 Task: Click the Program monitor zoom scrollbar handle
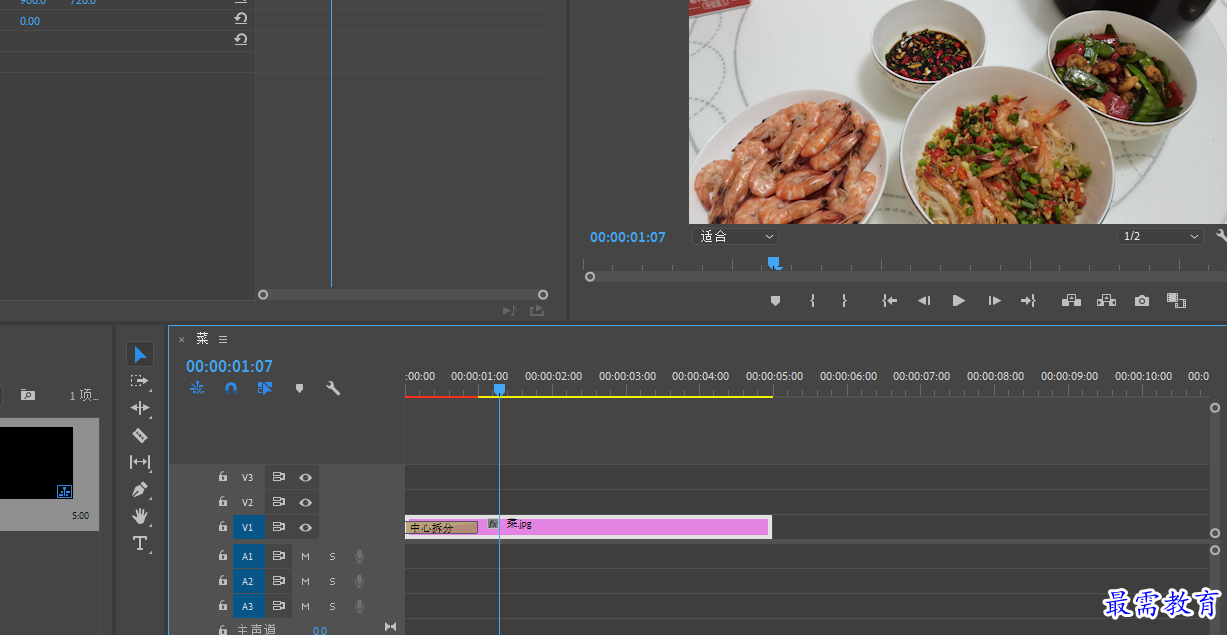coord(590,277)
